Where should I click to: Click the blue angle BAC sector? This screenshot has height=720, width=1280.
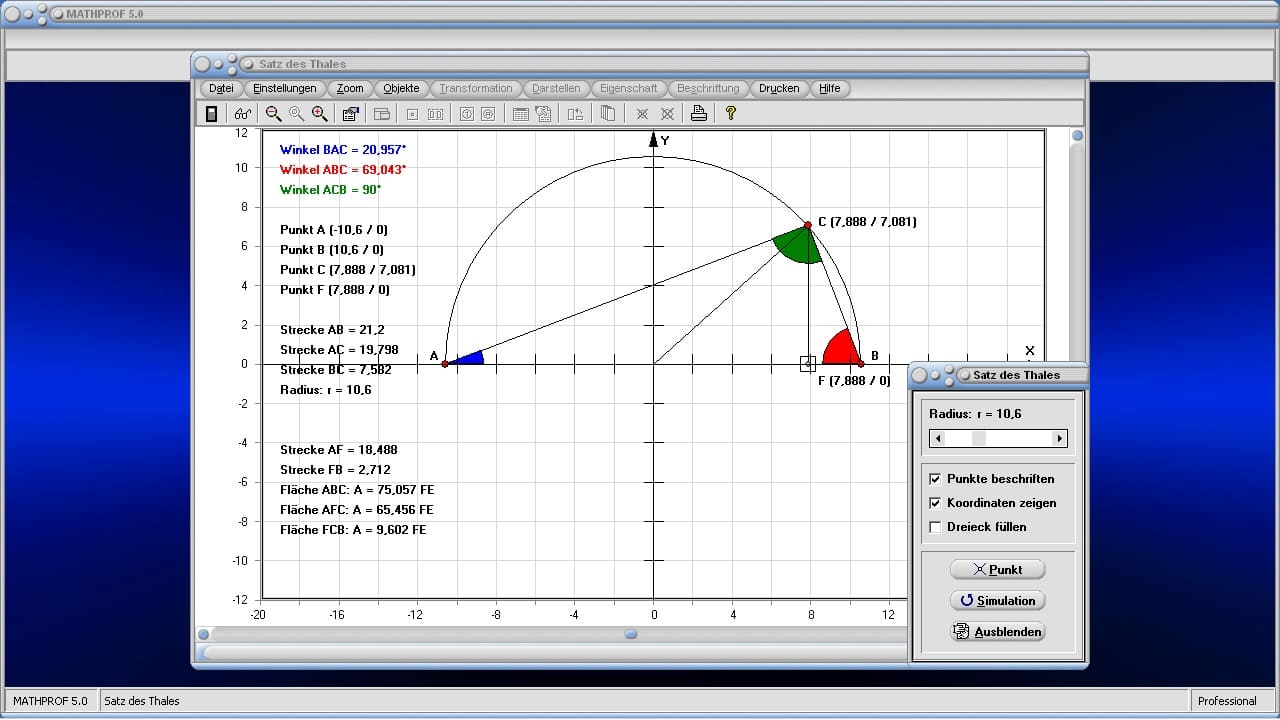470,358
